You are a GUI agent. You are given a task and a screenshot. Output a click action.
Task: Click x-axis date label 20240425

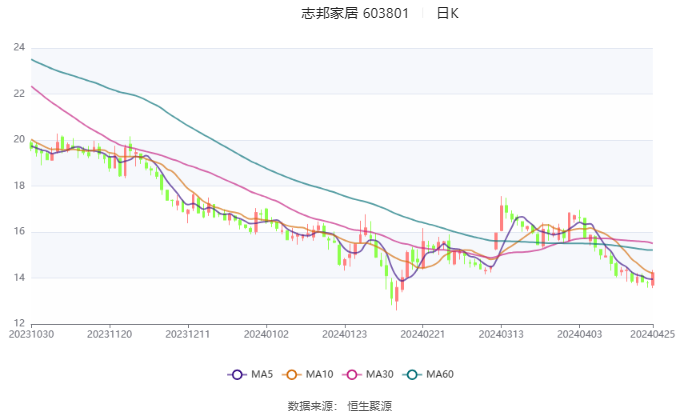(653, 334)
